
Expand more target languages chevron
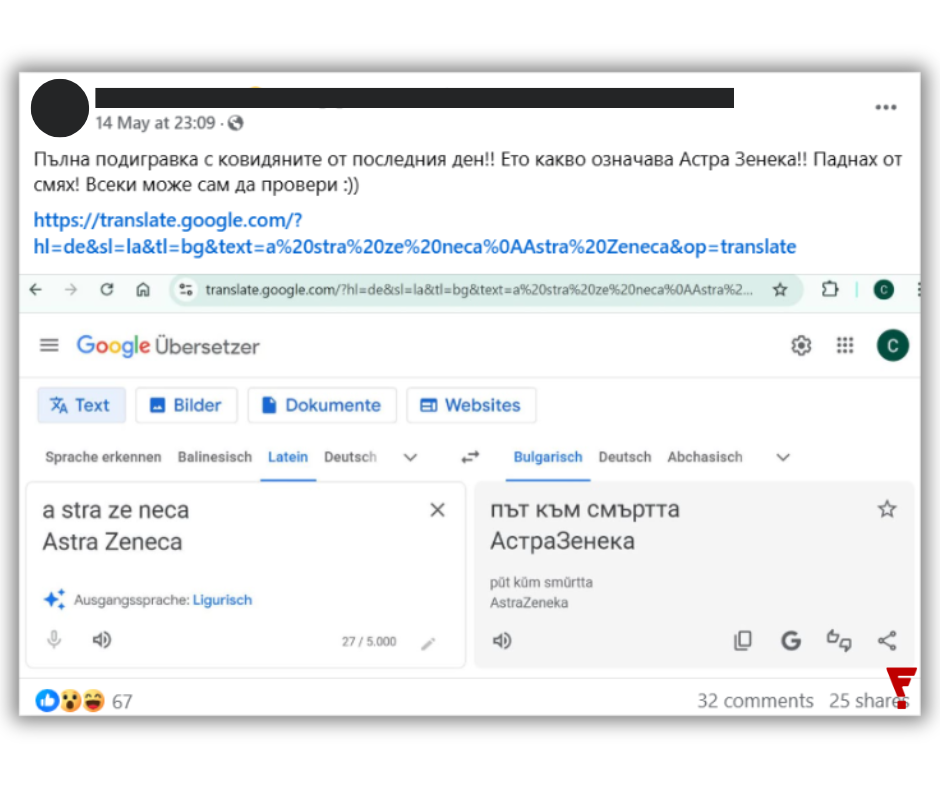click(783, 458)
